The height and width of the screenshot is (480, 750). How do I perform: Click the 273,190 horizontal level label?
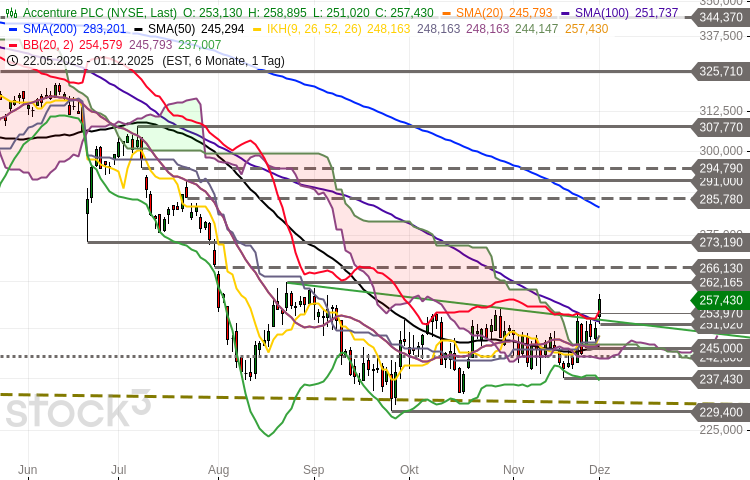point(718,242)
